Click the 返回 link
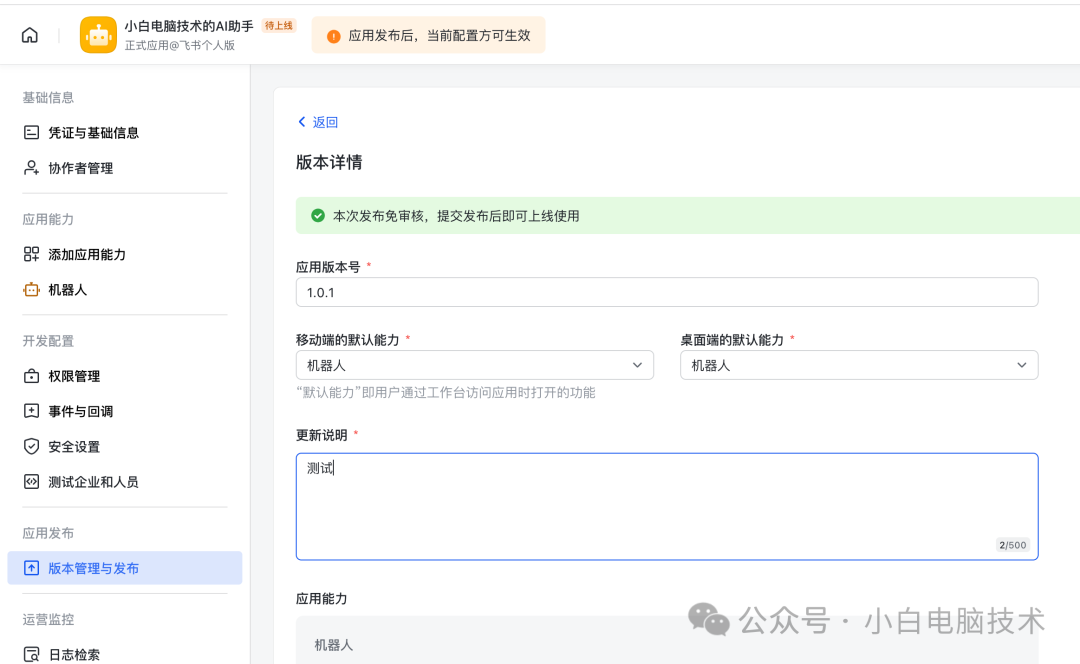Screen dimensions: 1080x664 click(325, 122)
